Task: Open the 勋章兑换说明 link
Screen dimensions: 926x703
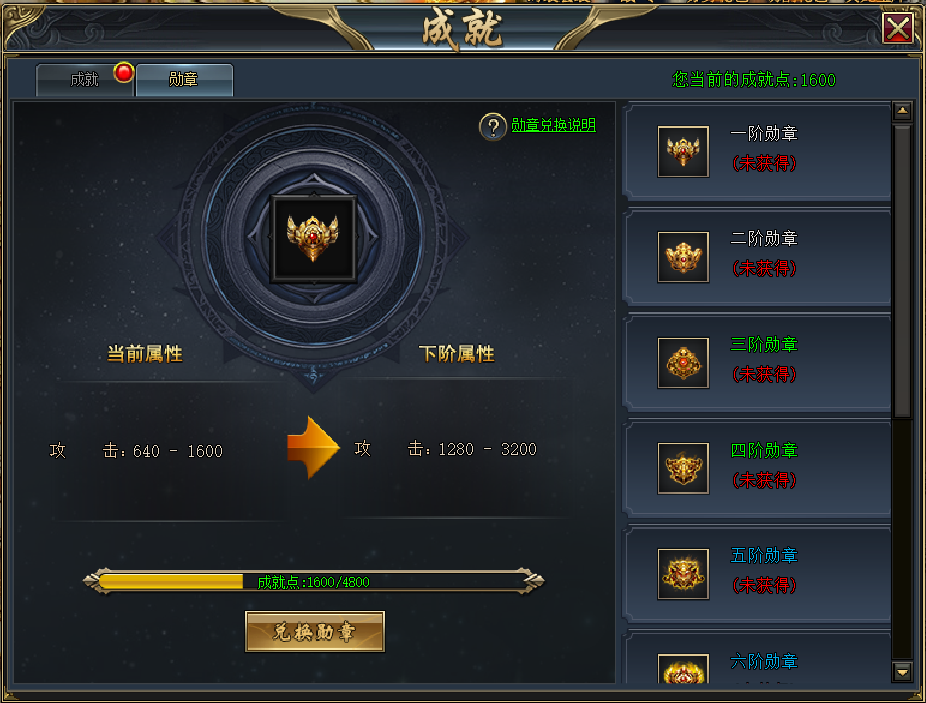Action: tap(553, 125)
